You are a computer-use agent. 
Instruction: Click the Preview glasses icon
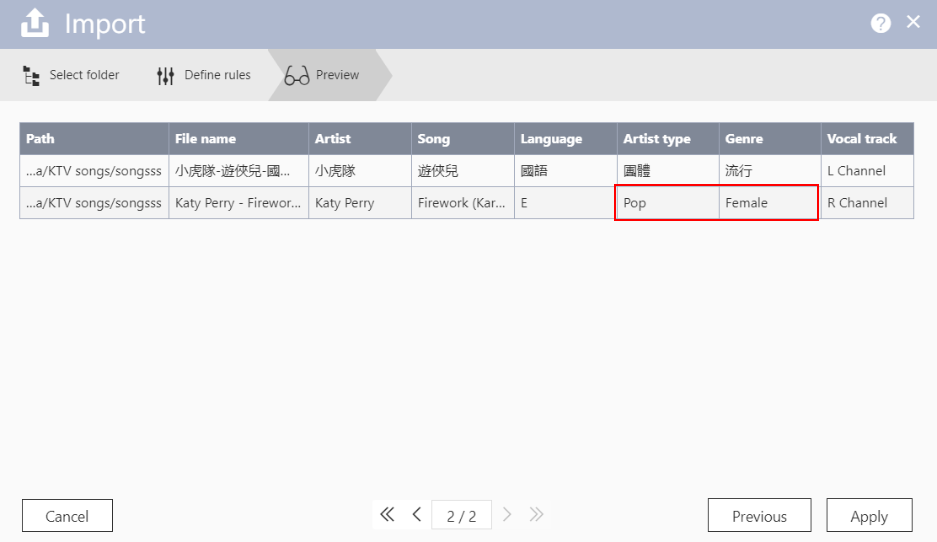click(x=297, y=76)
